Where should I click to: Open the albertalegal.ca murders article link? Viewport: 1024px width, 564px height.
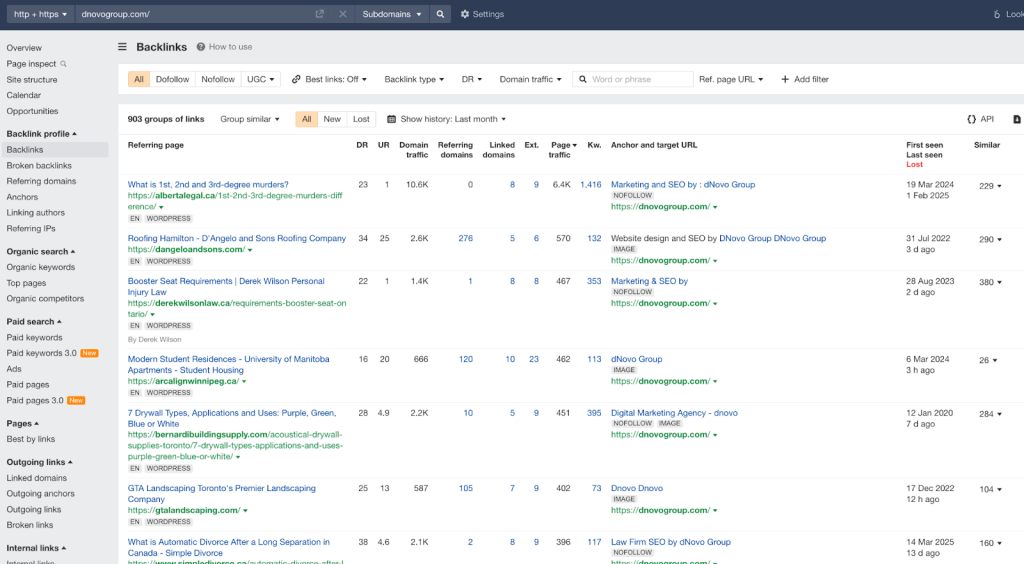click(208, 184)
